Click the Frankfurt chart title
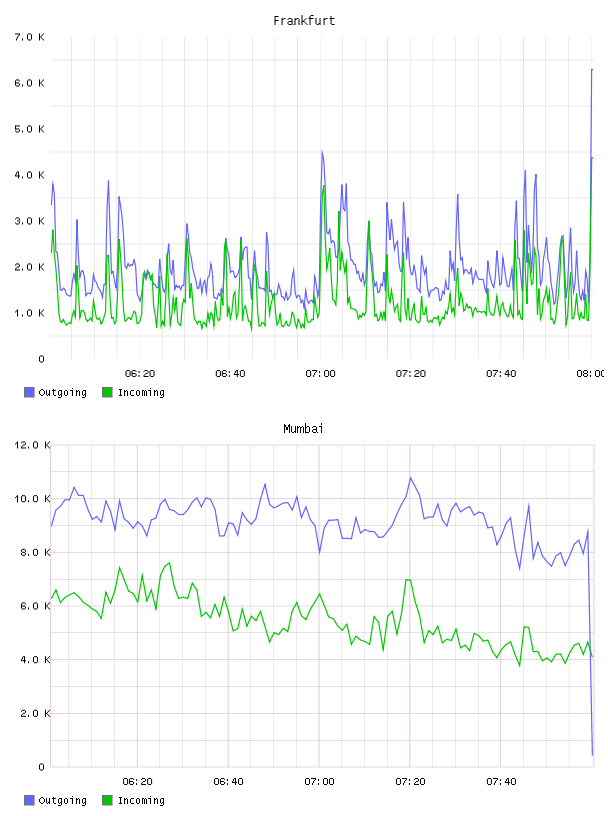 304,21
